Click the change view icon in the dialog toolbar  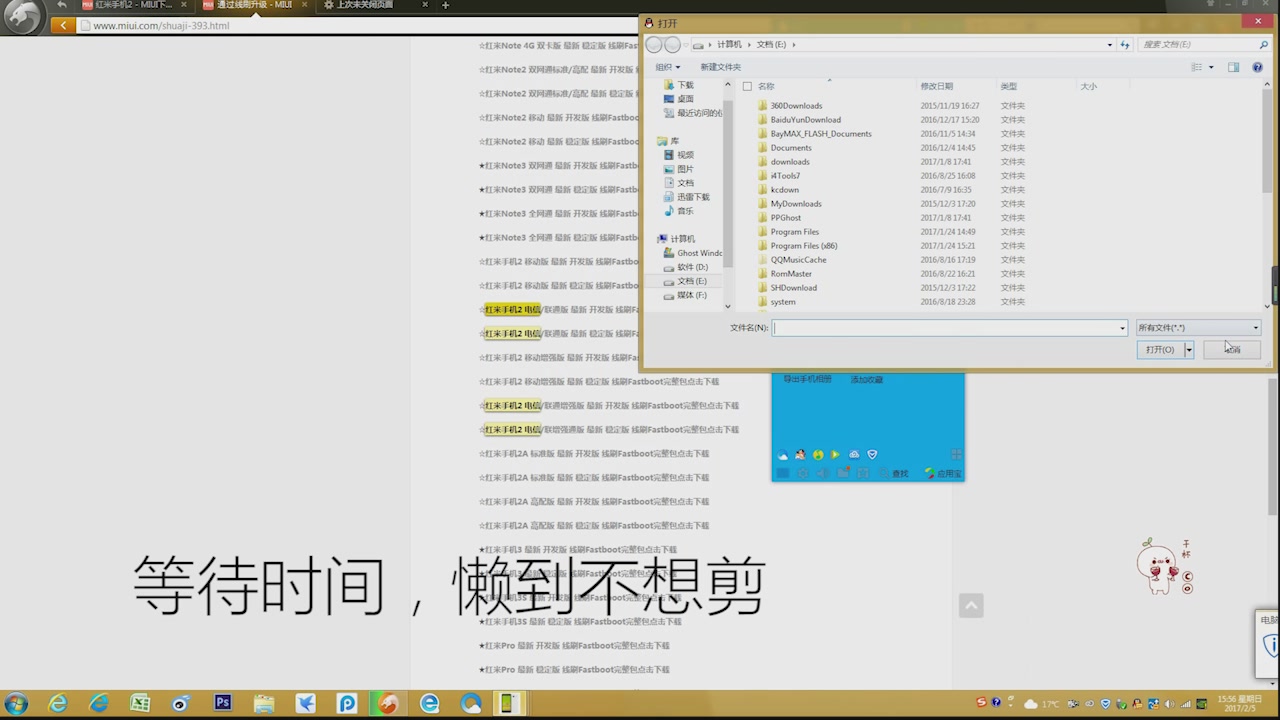(1196, 67)
